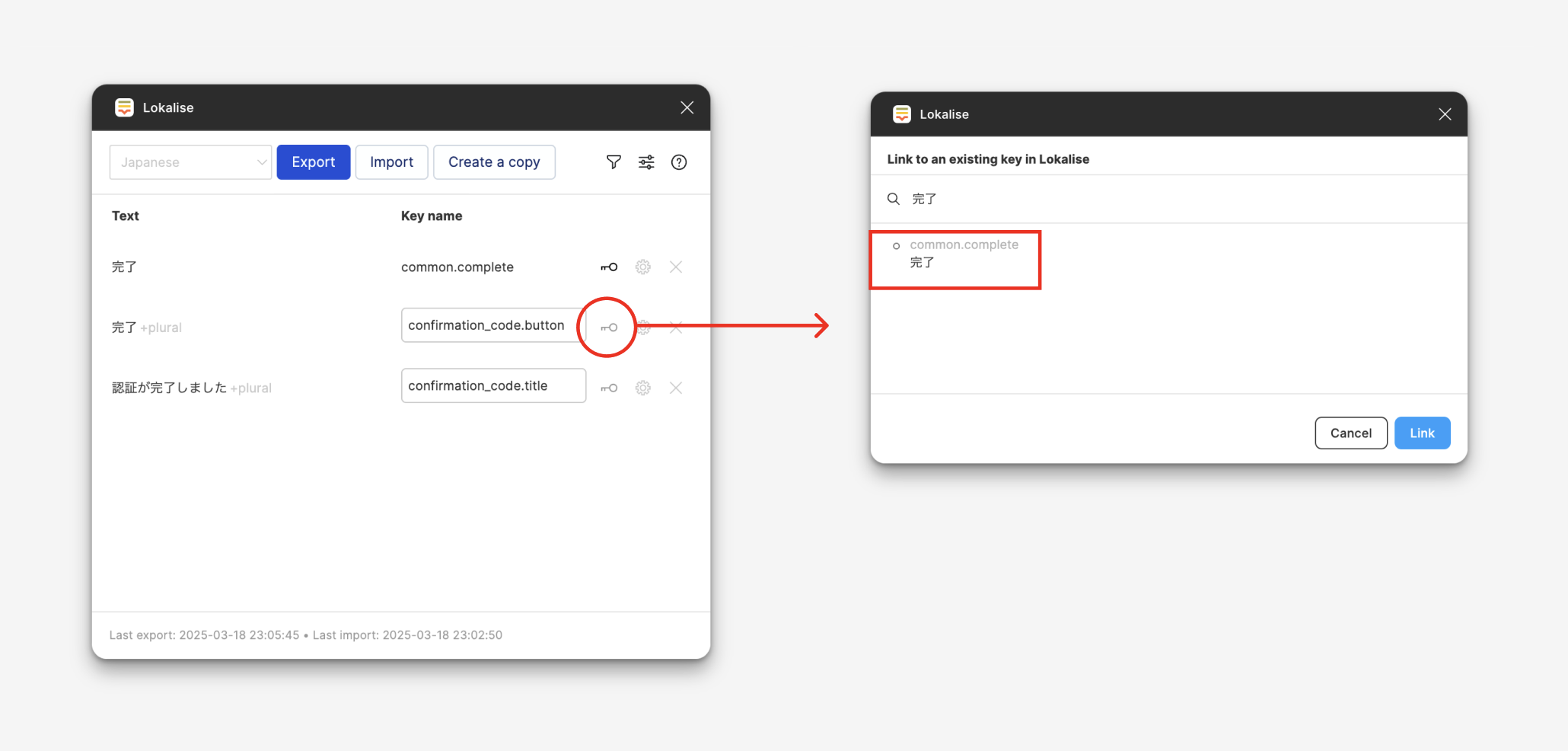This screenshot has height=751, width=1568.
Task: Click 'Link to an existing key in Lokalise' heading
Action: (988, 159)
